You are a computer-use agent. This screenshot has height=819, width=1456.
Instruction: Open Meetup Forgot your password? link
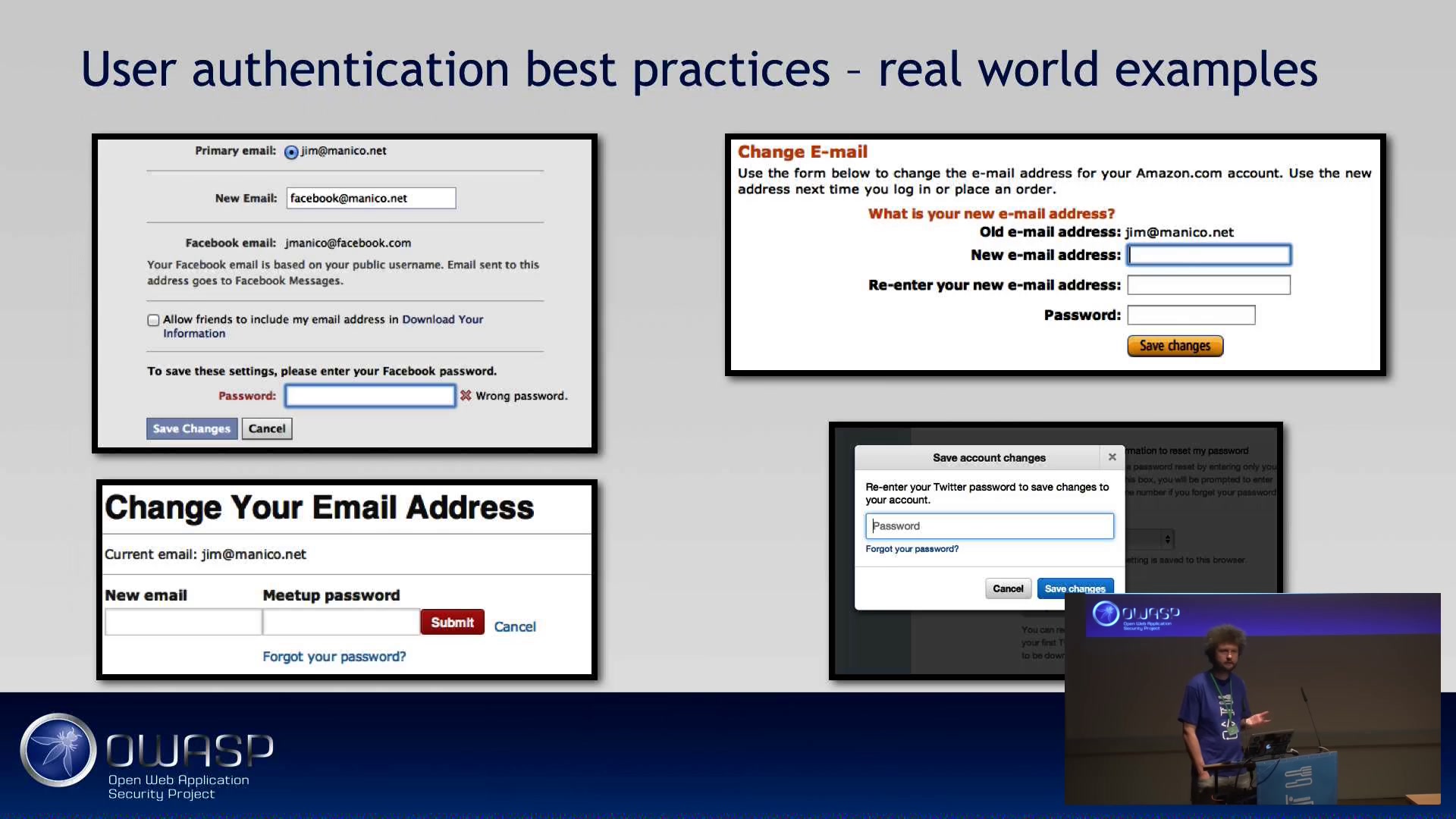334,657
